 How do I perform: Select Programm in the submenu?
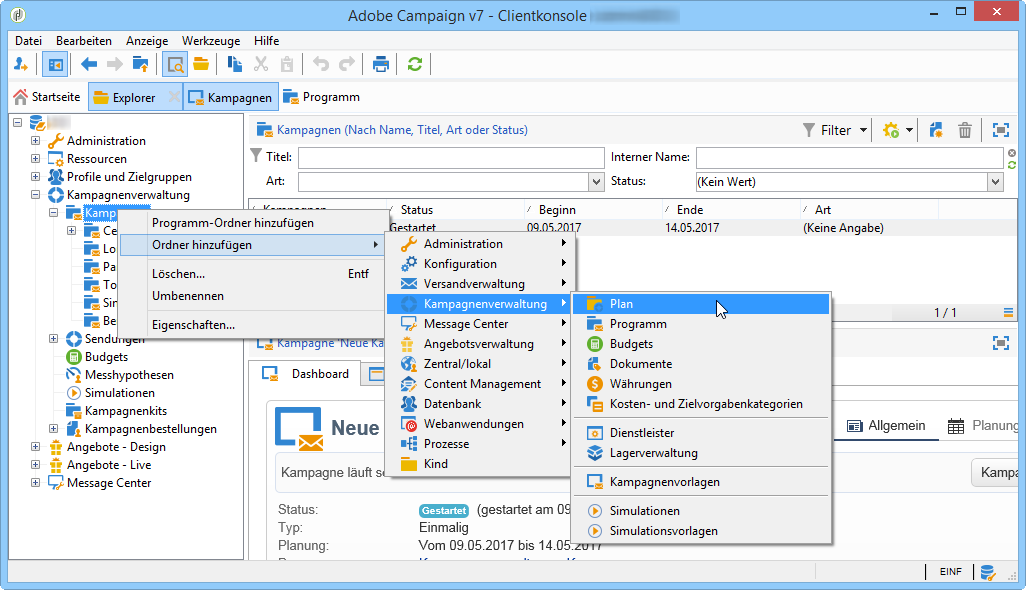[x=701, y=324]
